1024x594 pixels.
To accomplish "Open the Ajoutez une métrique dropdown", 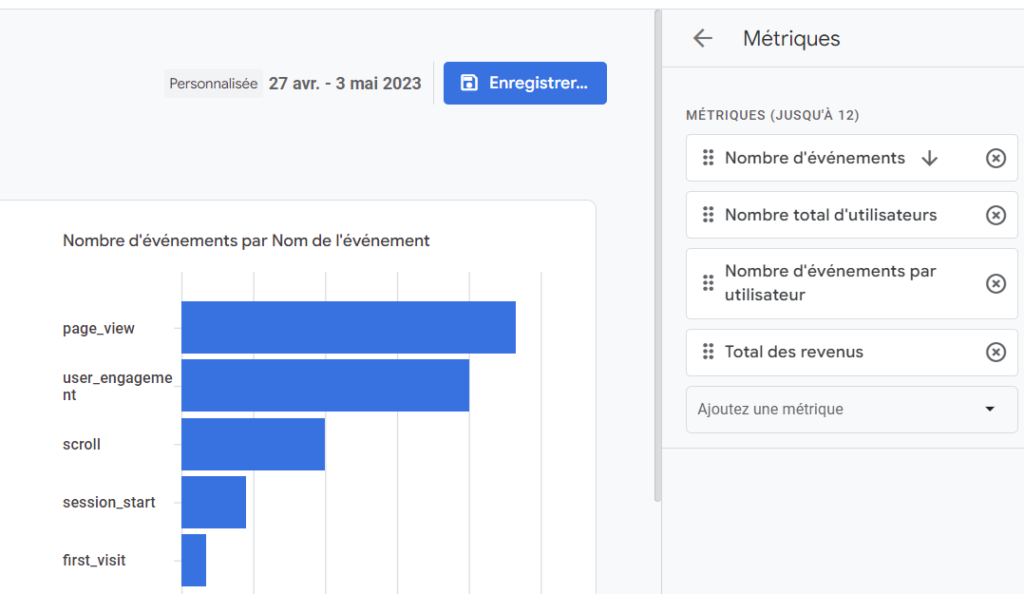I will pyautogui.click(x=852, y=409).
